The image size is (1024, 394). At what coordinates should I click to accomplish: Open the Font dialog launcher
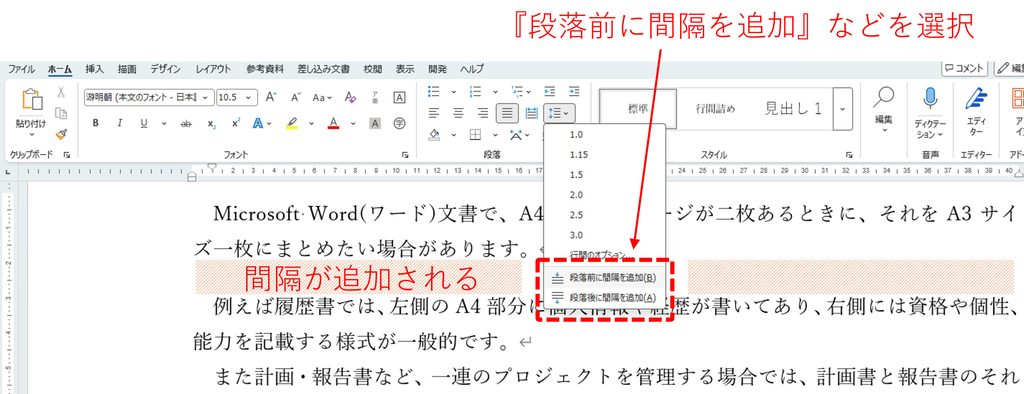(405, 155)
